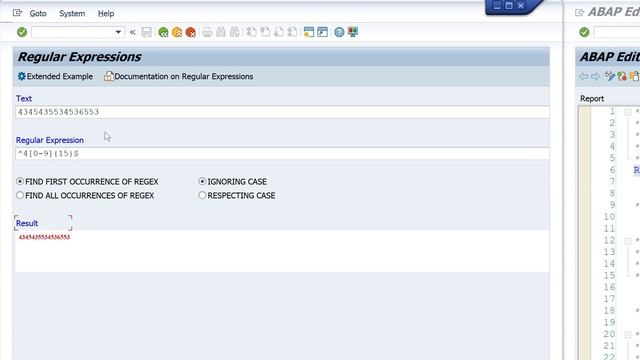Open the window menu icon left of Goto
The width and height of the screenshot is (640, 360).
coord(17,13)
